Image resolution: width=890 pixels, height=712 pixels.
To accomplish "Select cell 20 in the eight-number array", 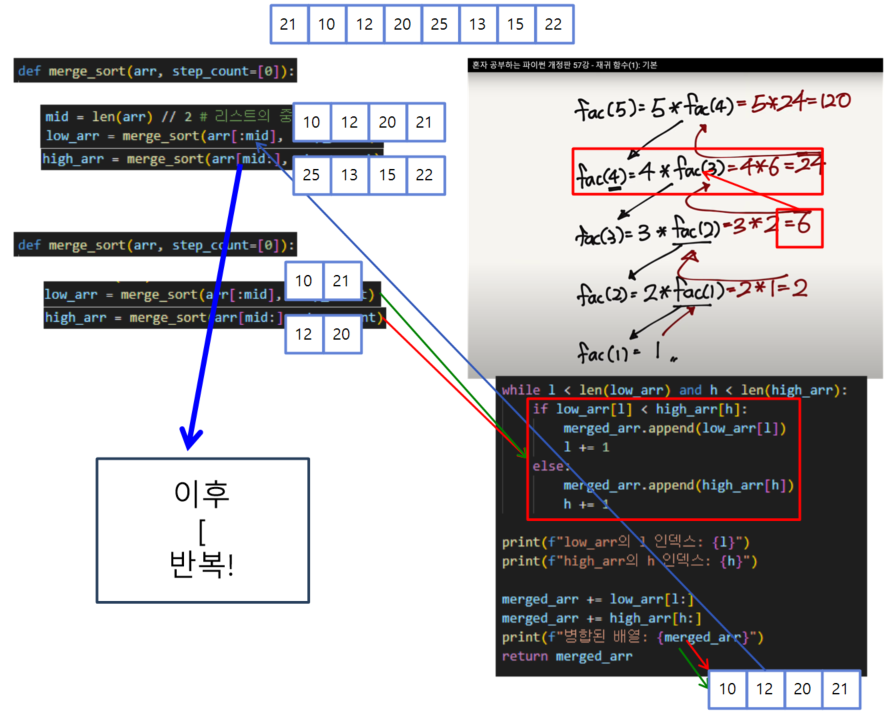I will (402, 24).
